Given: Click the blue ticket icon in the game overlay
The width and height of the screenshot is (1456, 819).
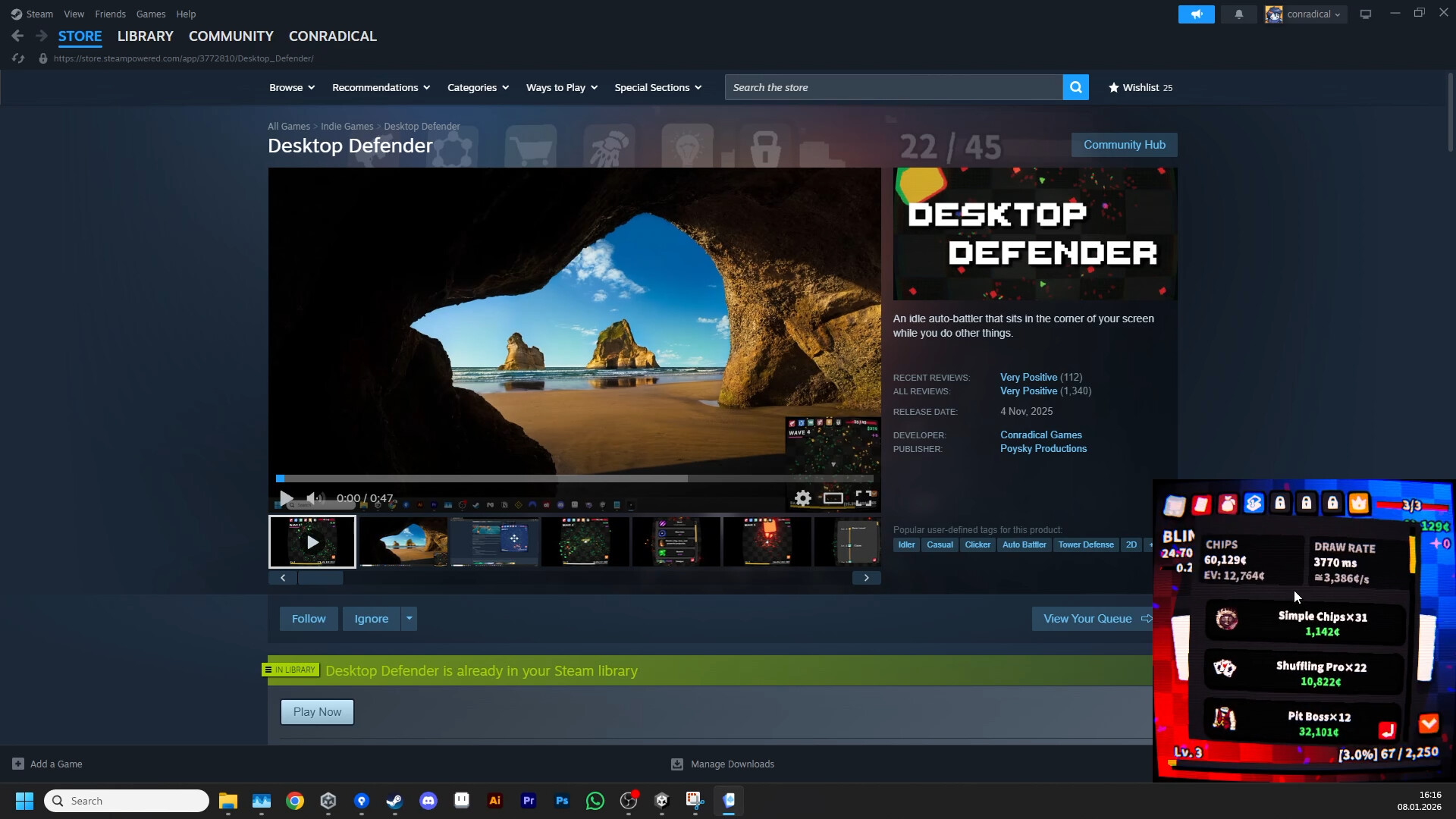Looking at the screenshot, I should click(1253, 503).
